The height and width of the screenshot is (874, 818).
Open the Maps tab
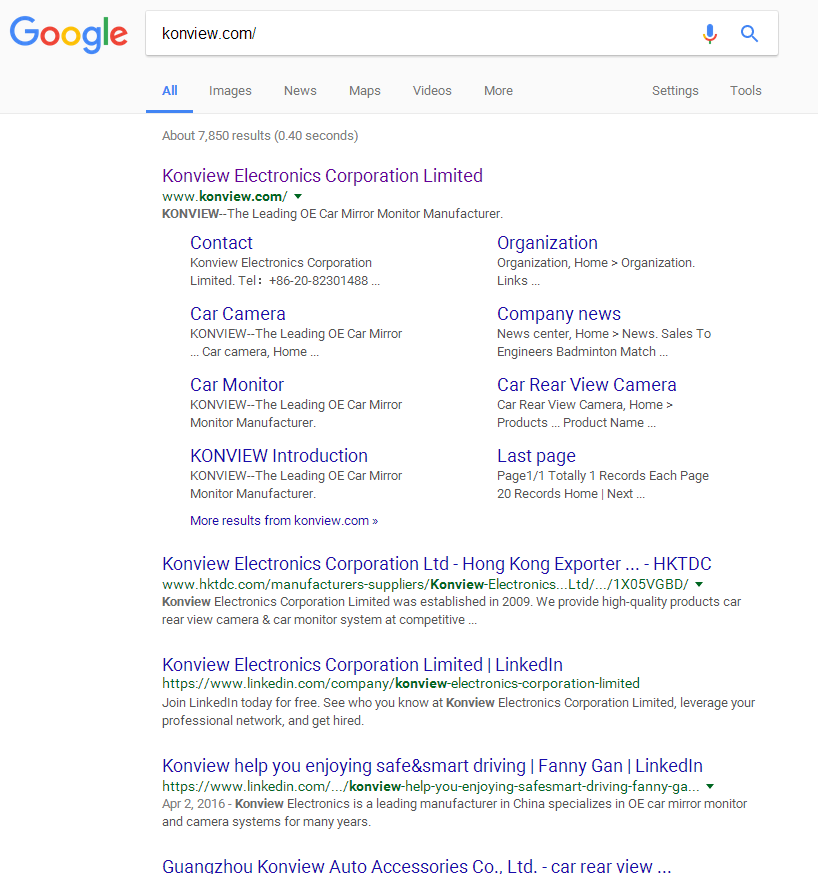(364, 91)
